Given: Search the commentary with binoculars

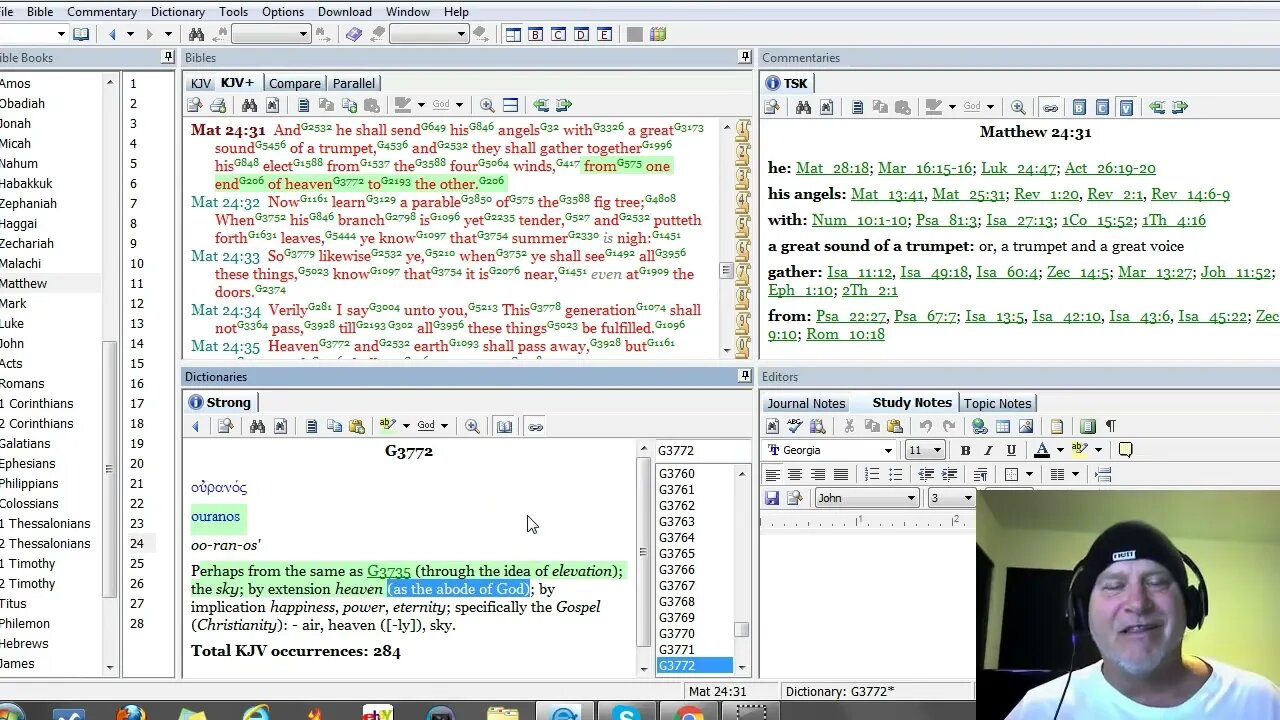Looking at the screenshot, I should [x=803, y=107].
